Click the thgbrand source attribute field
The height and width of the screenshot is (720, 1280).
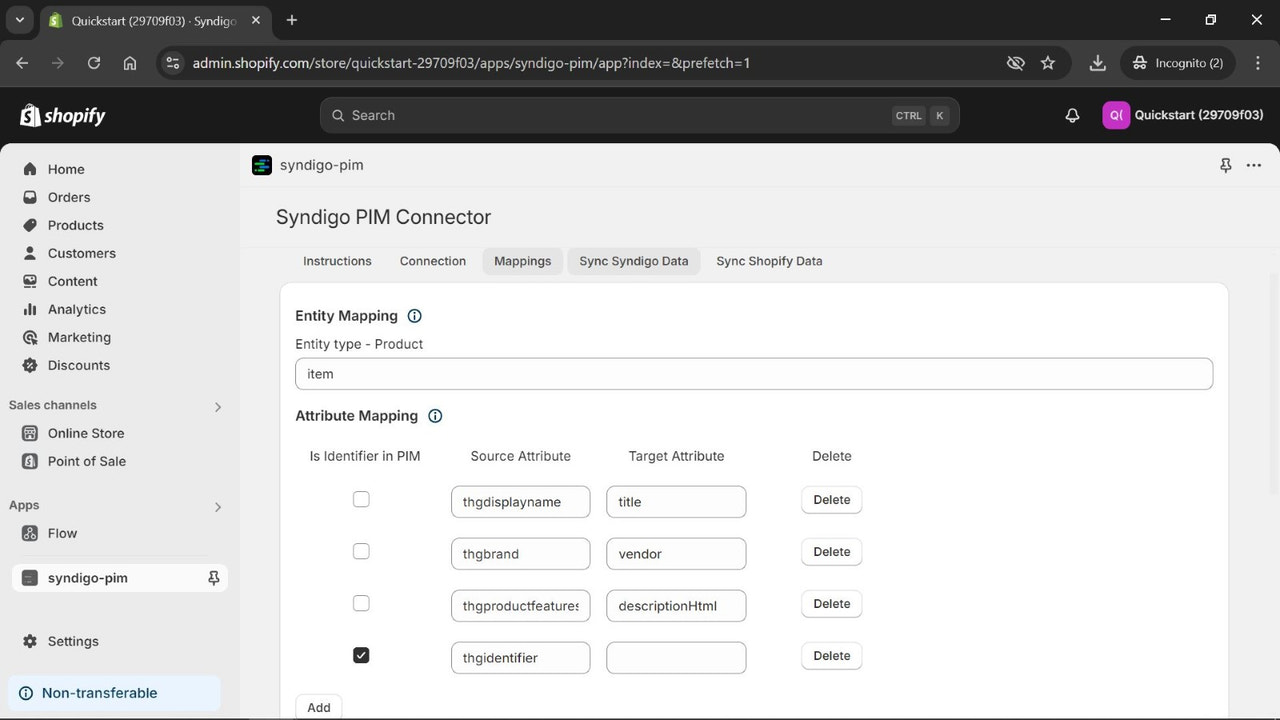[x=521, y=554]
